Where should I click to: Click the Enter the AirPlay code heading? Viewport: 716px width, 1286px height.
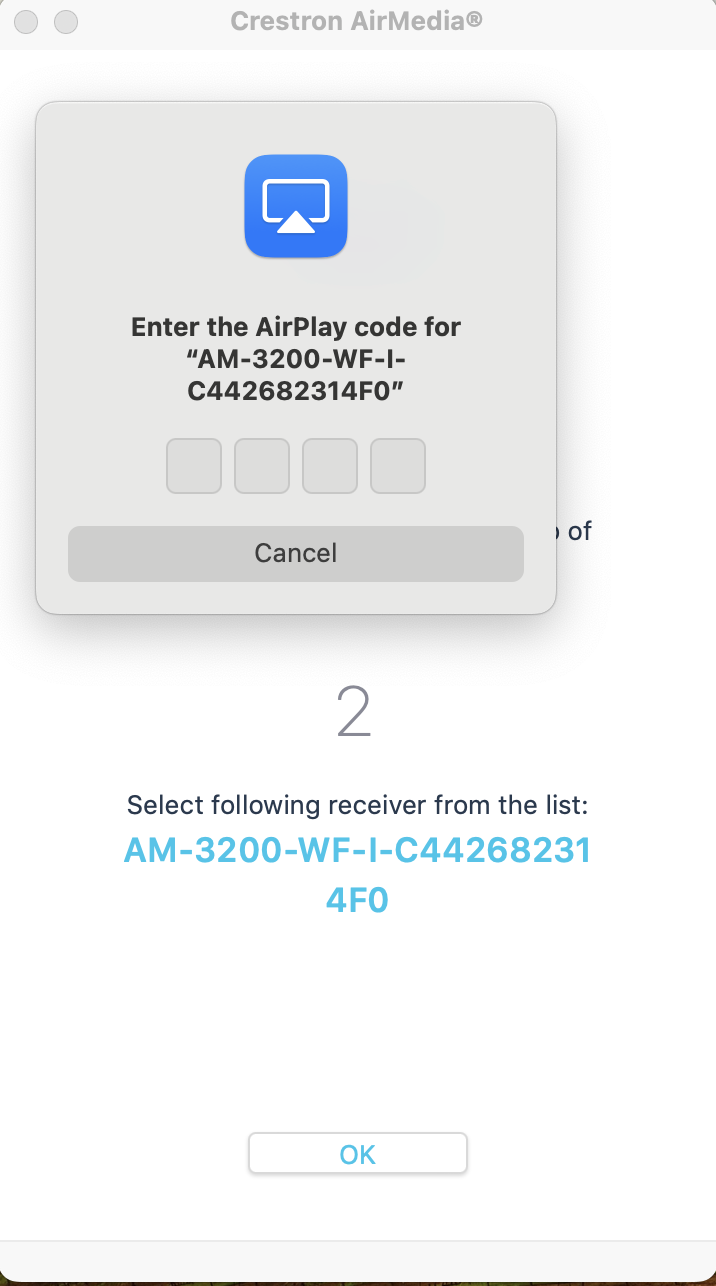[x=295, y=327]
